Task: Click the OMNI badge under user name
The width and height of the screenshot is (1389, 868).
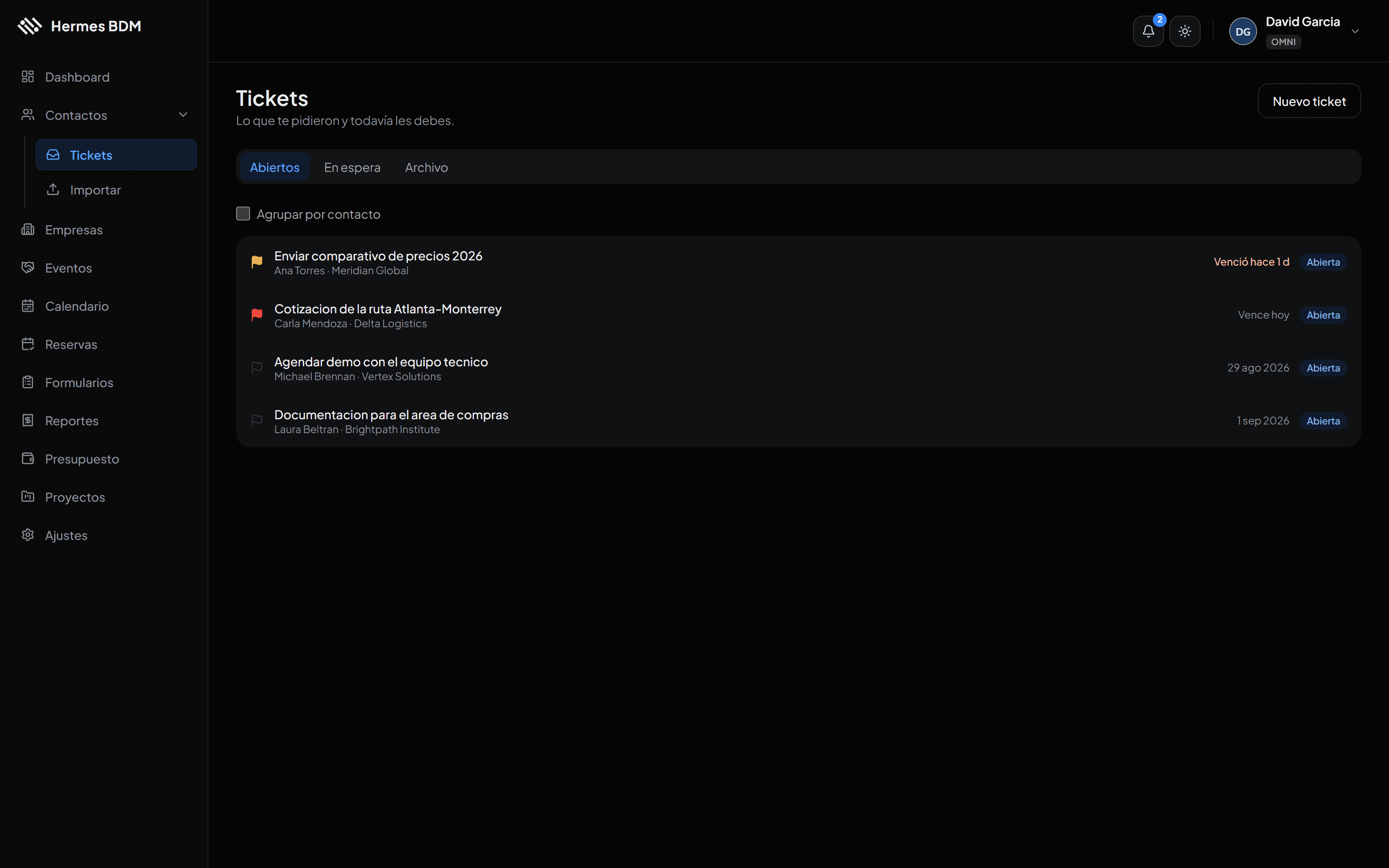Action: (x=1283, y=42)
